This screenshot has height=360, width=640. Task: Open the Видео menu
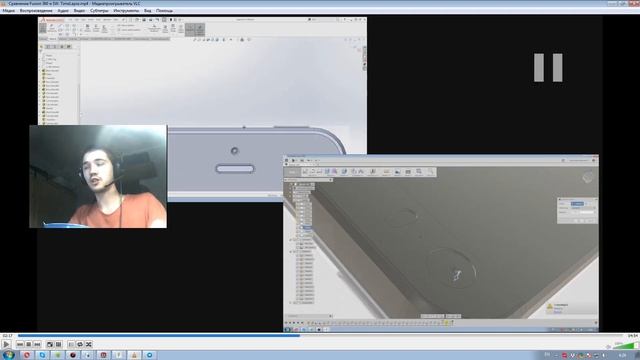(x=79, y=11)
